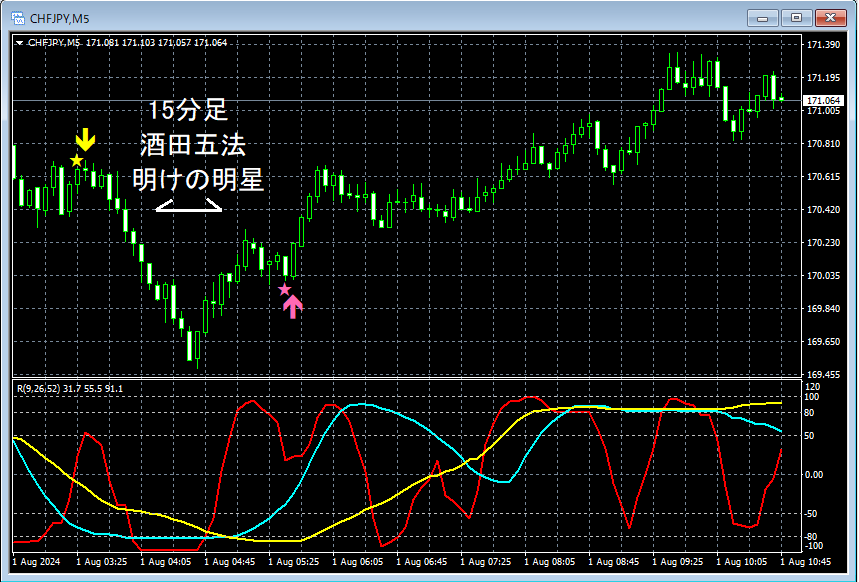Click the indicator scale value 120

click(814, 387)
